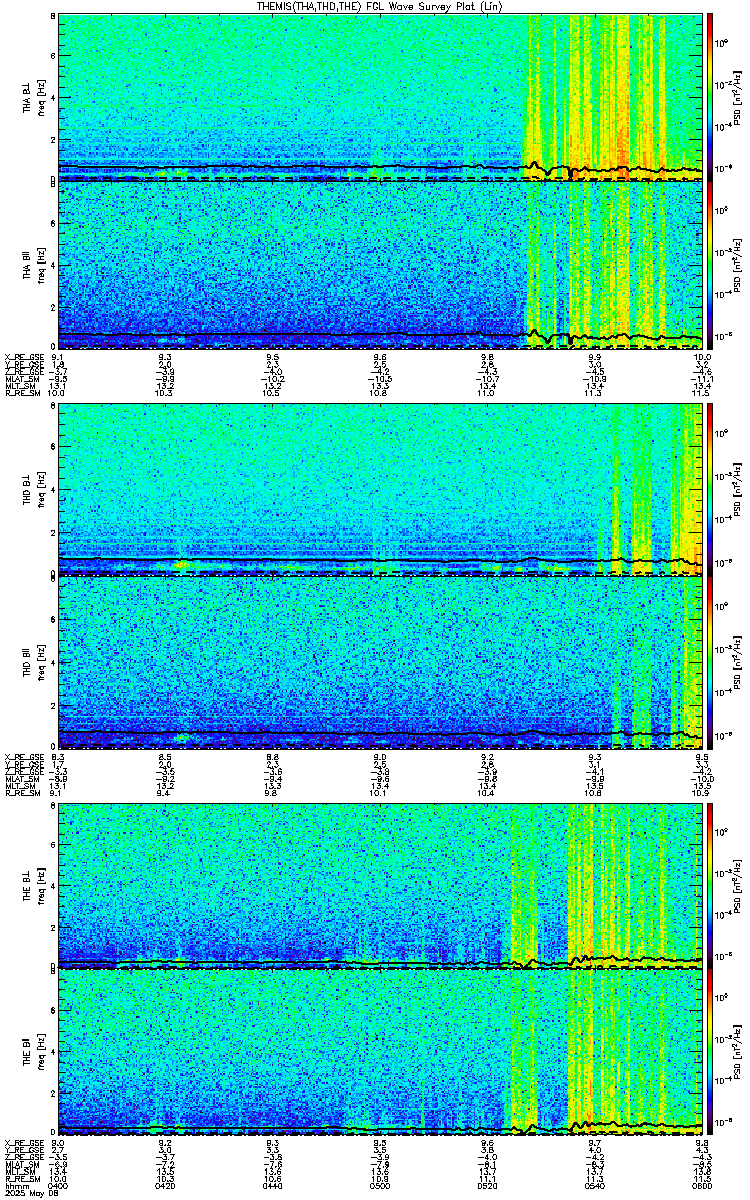The height and width of the screenshot is (1200, 750).
Task: Click the top THA panel PSD color bar
Action: (x=710, y=96)
